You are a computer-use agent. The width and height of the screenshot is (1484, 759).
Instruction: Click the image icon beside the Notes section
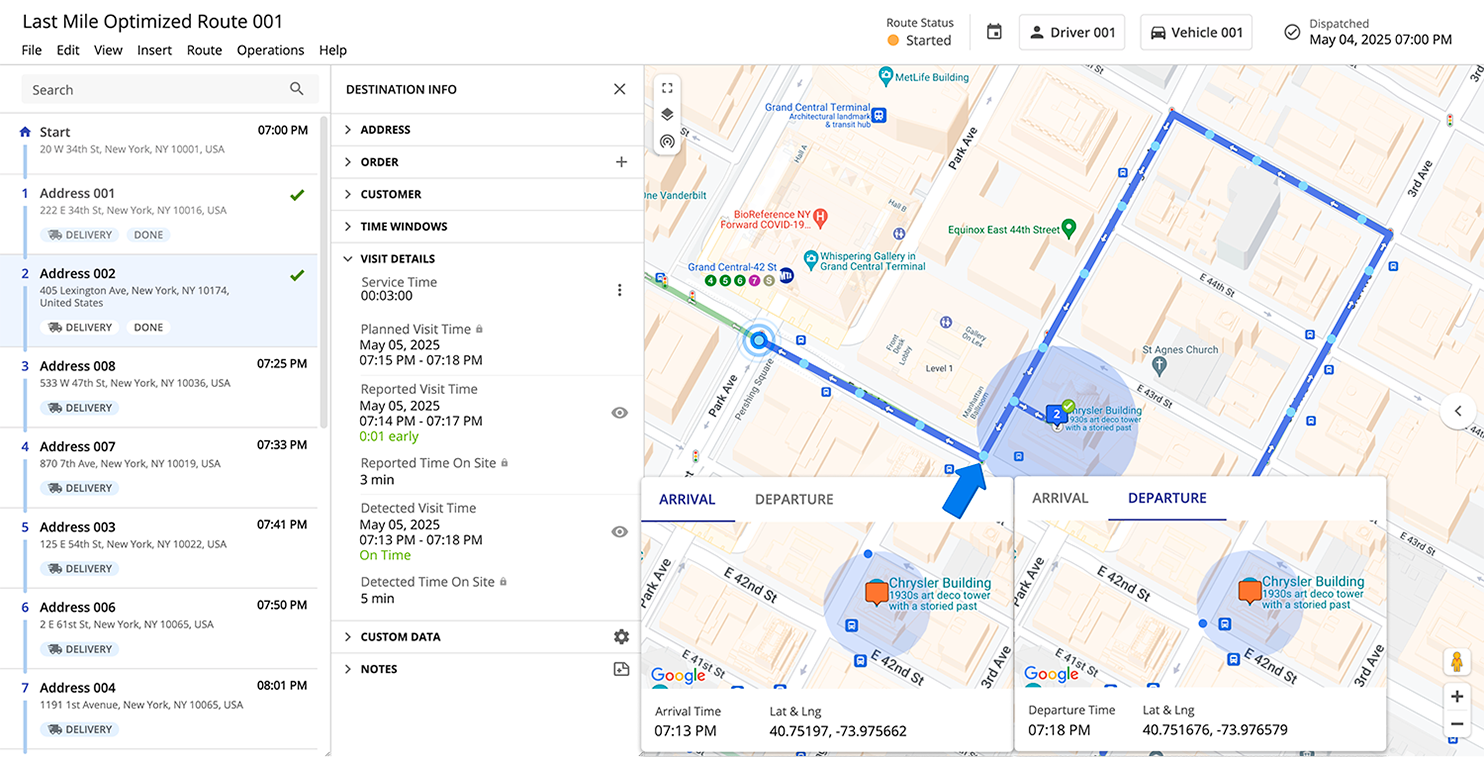coord(621,668)
